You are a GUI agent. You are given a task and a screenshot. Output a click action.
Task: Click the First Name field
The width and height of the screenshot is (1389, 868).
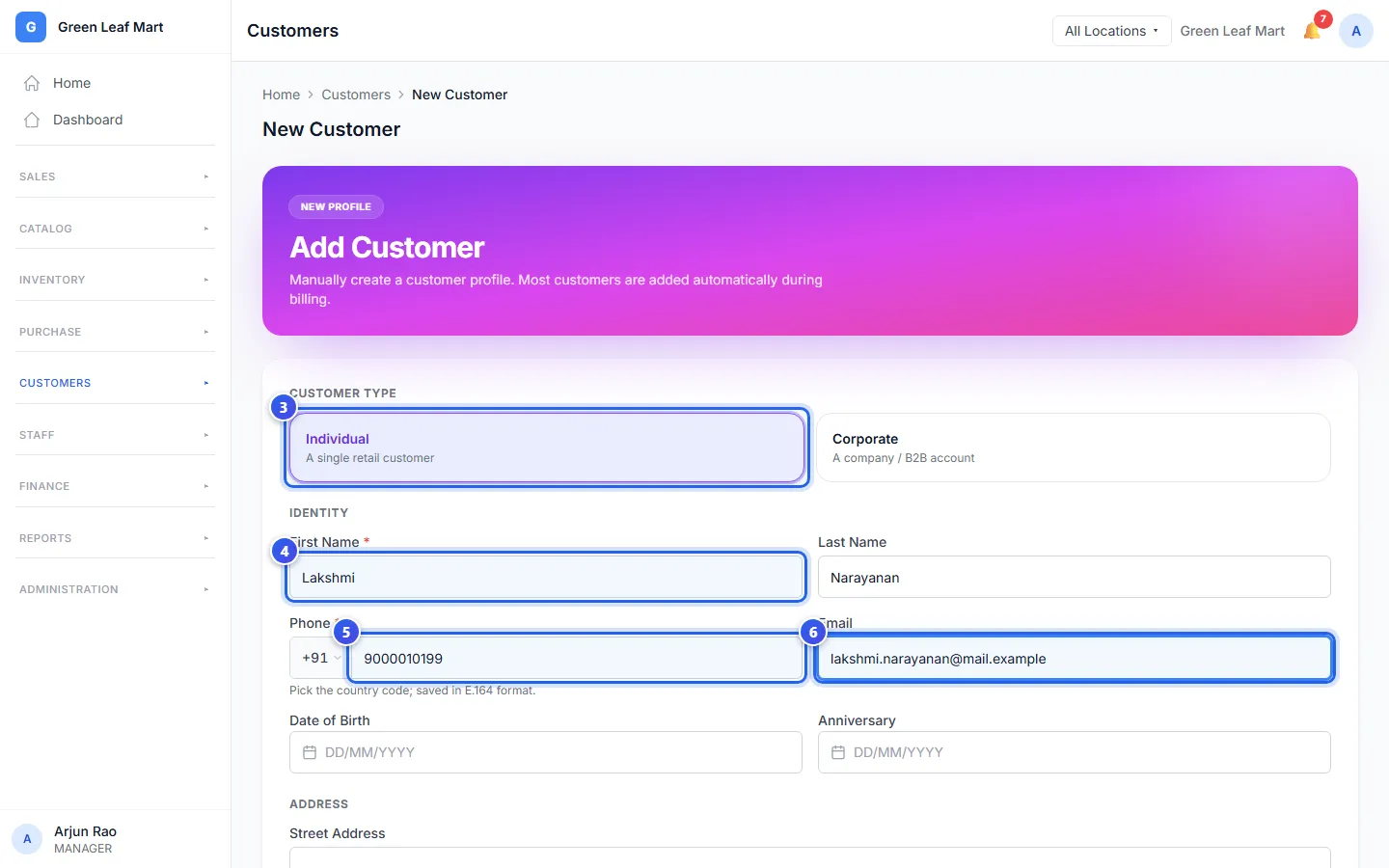(546, 577)
